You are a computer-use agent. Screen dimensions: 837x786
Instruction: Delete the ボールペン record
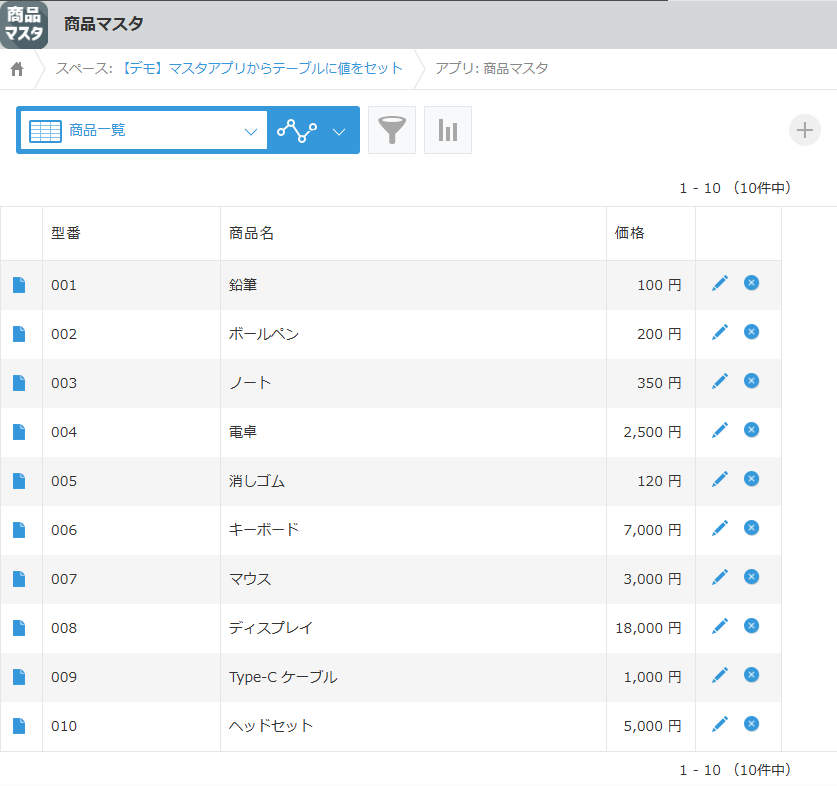click(x=752, y=332)
